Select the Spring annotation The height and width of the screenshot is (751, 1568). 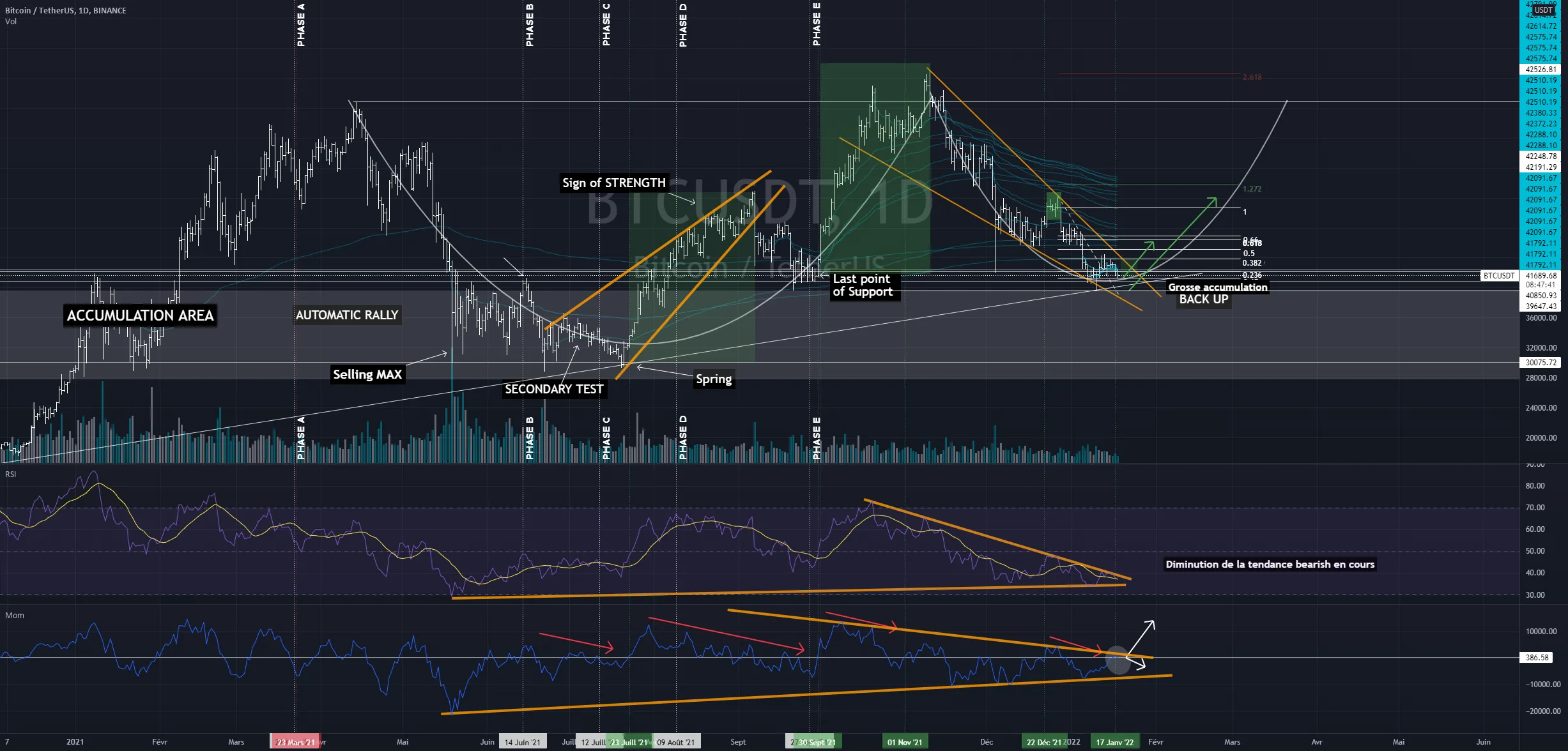pyautogui.click(x=714, y=379)
